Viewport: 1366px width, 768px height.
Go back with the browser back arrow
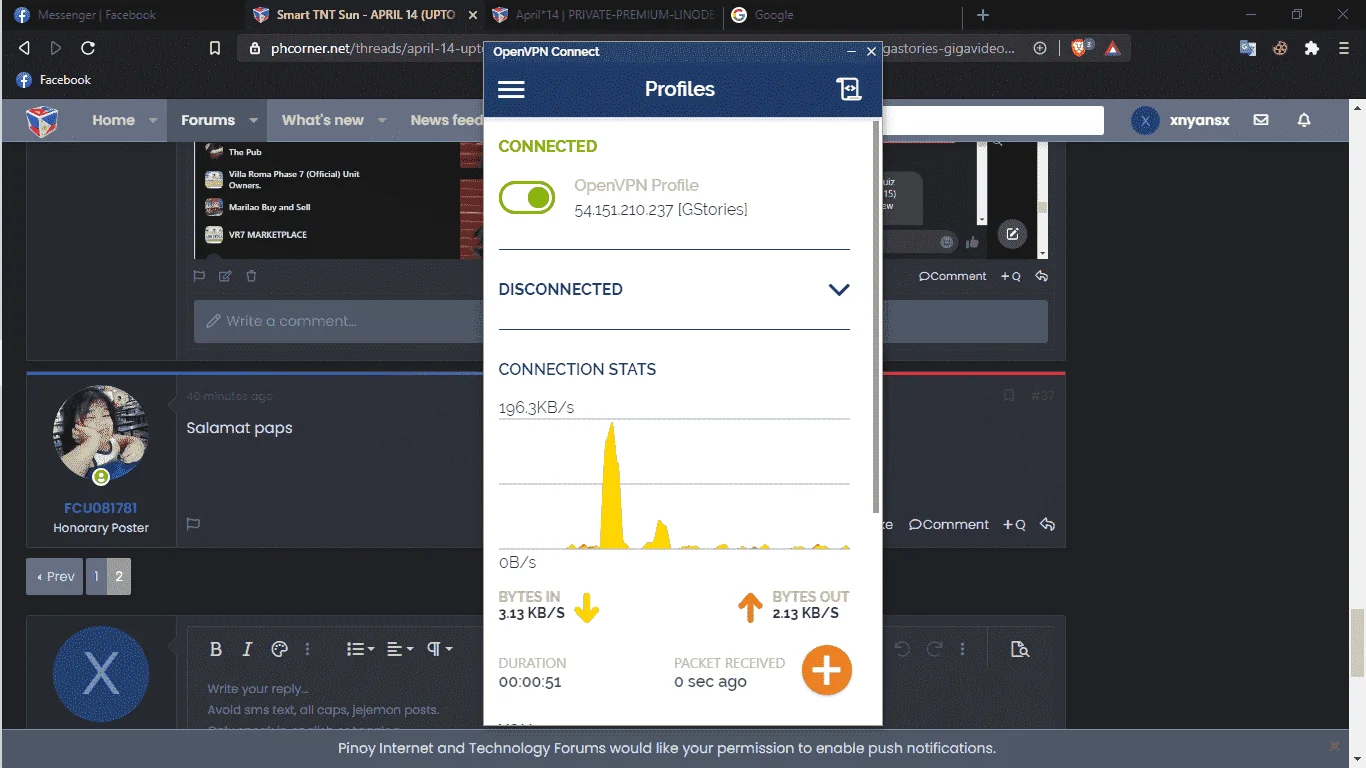[x=24, y=48]
